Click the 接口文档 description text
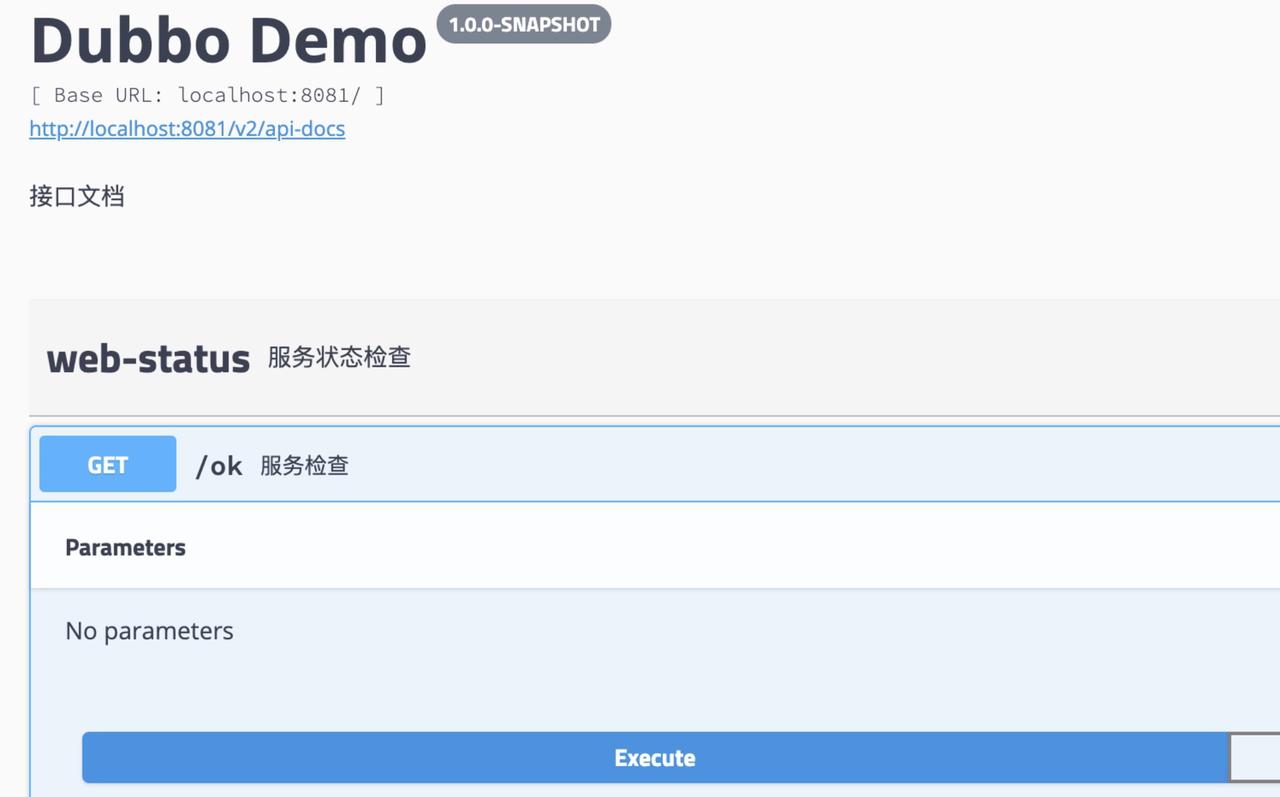This screenshot has height=797, width=1280. click(77, 196)
